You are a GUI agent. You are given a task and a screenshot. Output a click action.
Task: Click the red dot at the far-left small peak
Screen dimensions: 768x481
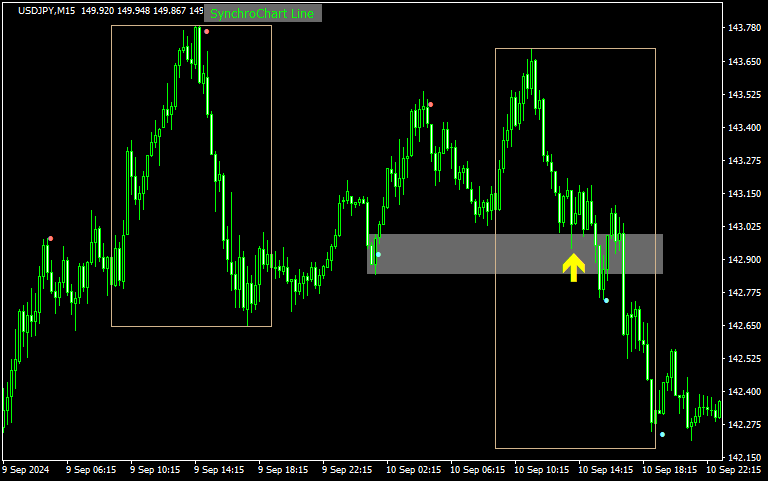click(x=51, y=238)
